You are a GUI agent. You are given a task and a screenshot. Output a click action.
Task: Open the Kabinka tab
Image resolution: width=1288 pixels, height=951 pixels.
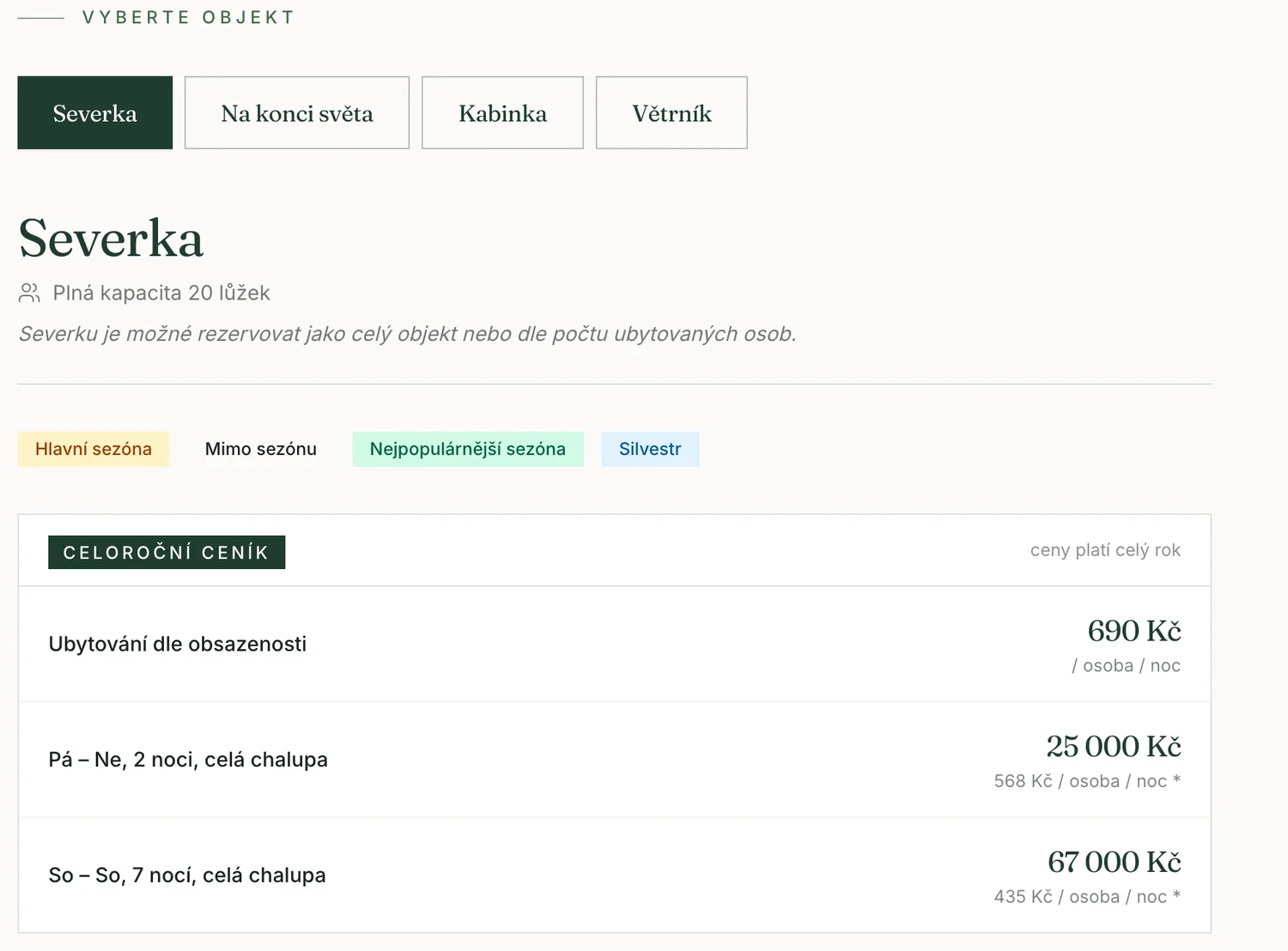(x=502, y=112)
